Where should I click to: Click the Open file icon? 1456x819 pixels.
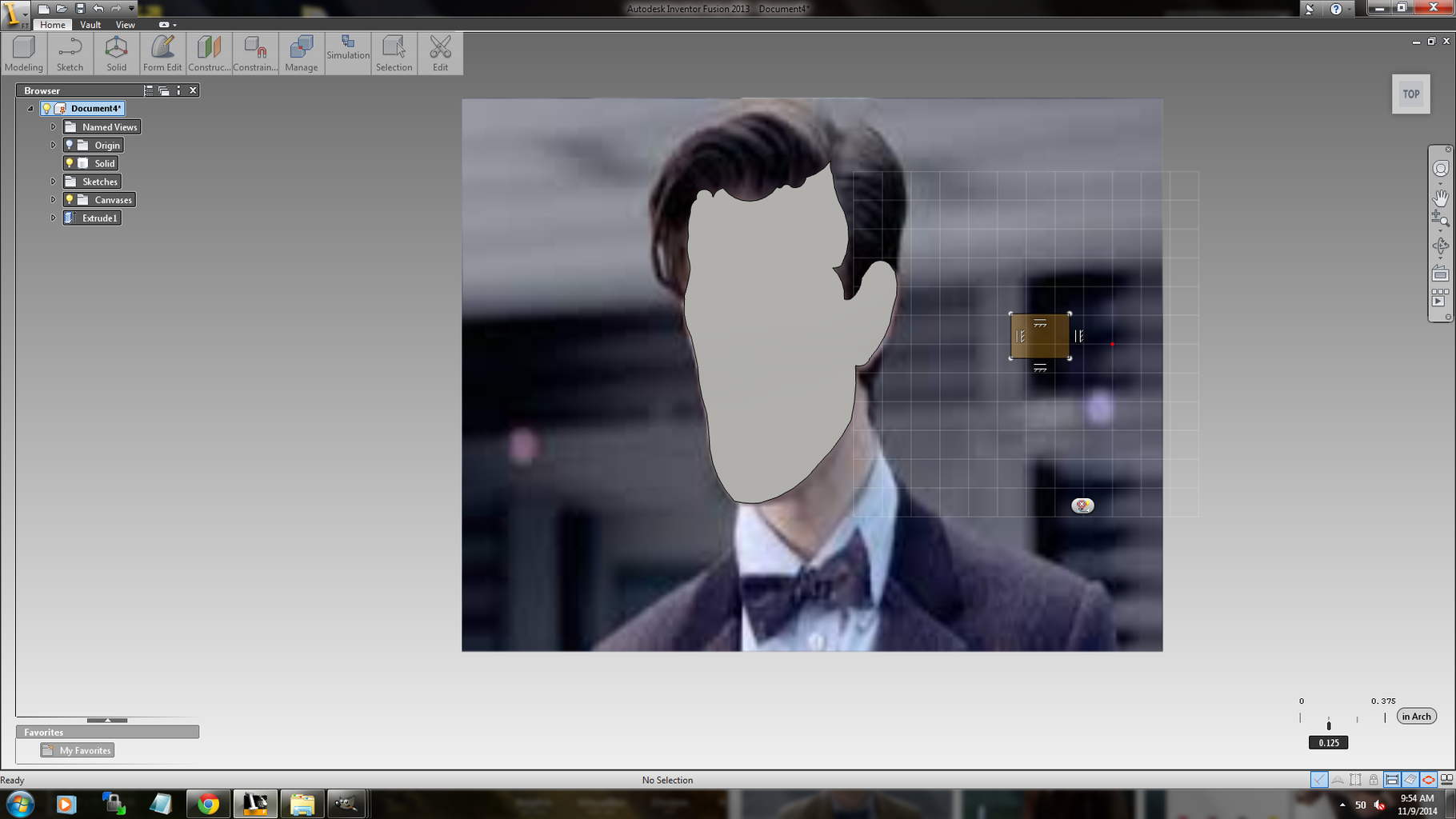(62, 9)
